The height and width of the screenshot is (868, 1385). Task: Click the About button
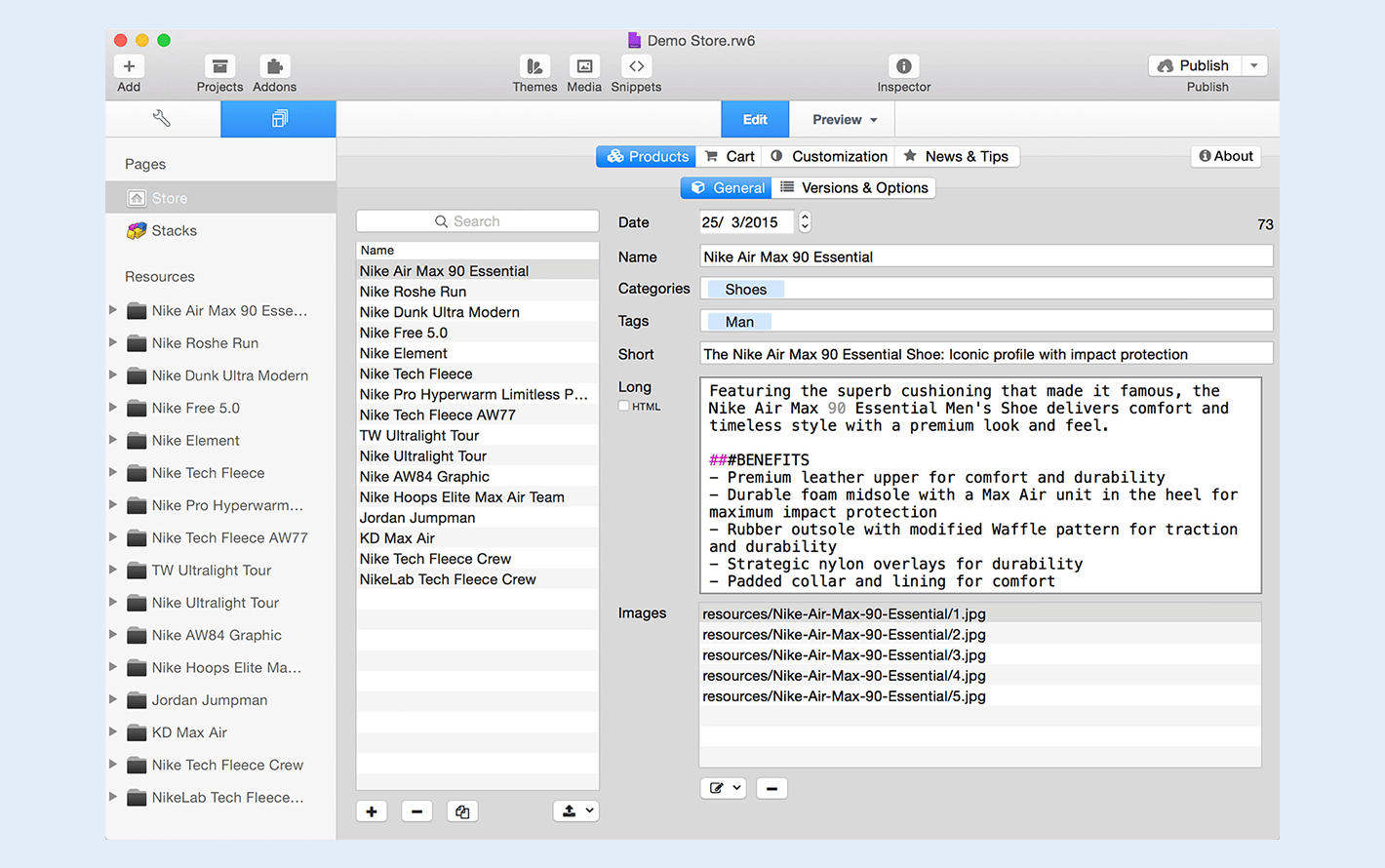click(1226, 156)
